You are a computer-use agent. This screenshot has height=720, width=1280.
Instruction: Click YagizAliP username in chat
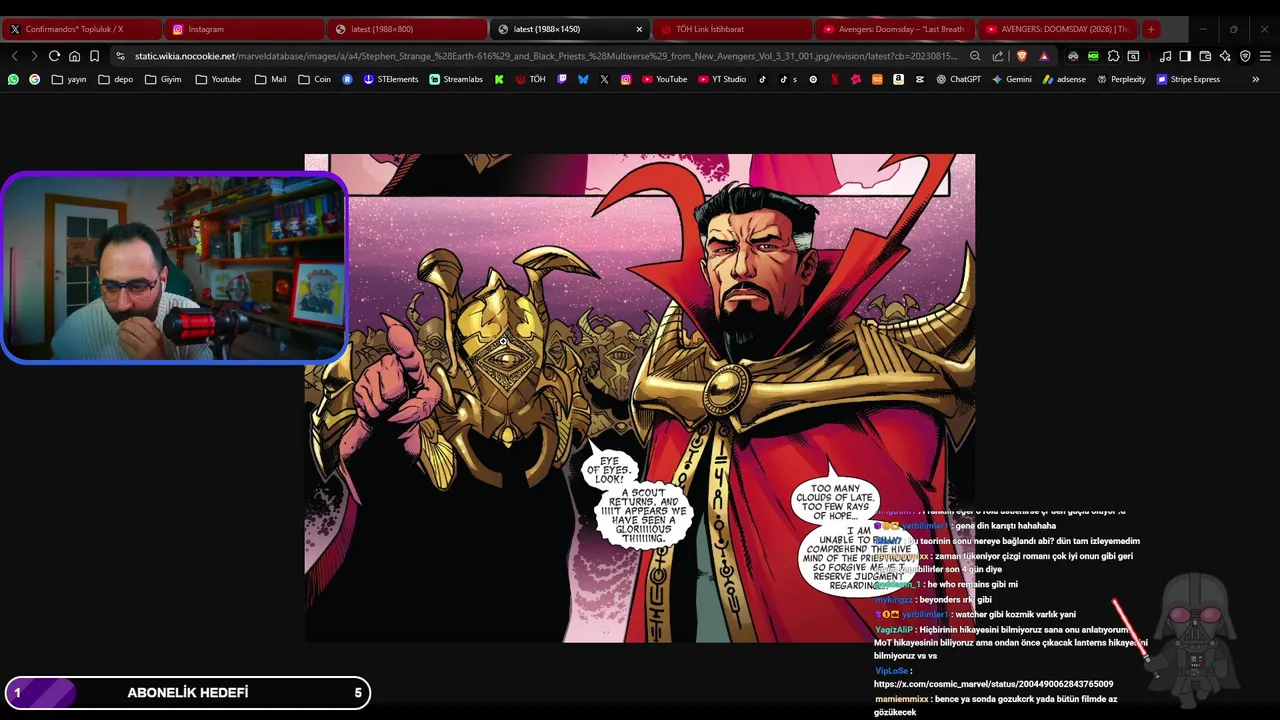(x=894, y=630)
